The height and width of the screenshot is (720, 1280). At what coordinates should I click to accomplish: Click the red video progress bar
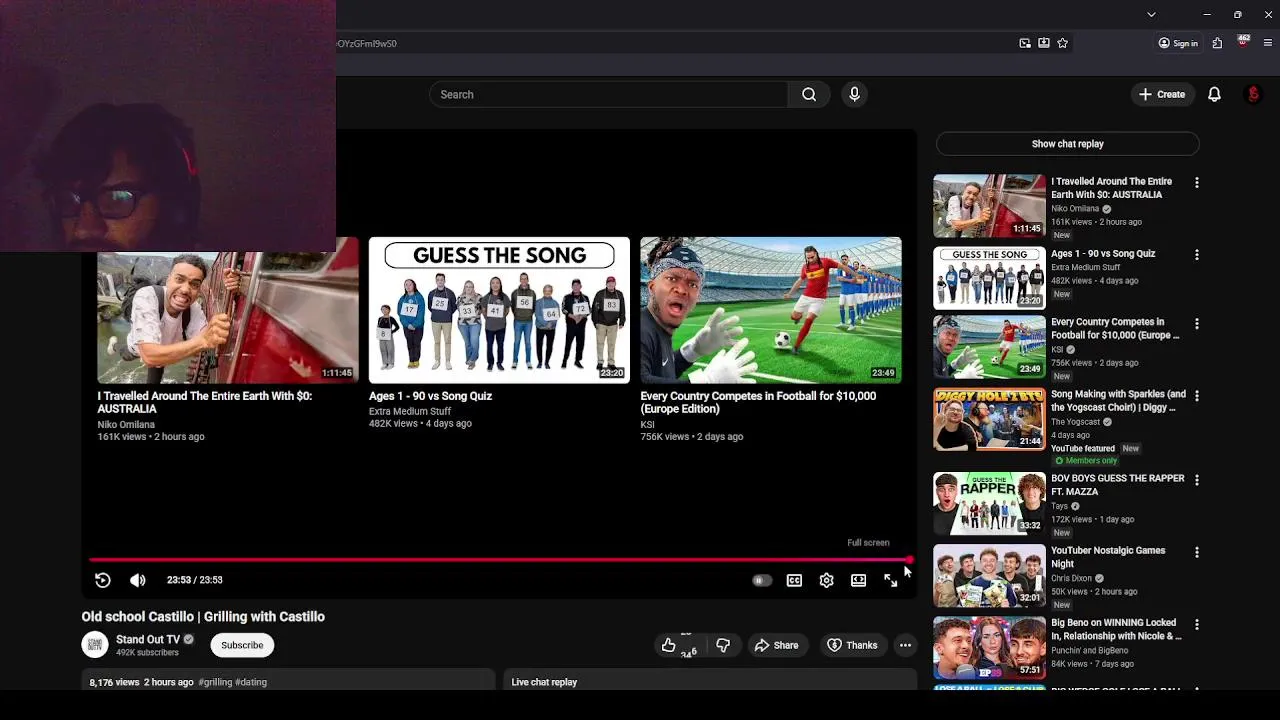pyautogui.click(x=500, y=560)
